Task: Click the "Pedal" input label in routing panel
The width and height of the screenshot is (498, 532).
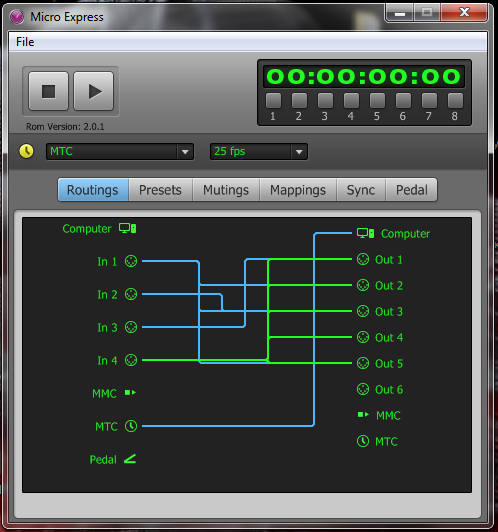Action: 103,459
